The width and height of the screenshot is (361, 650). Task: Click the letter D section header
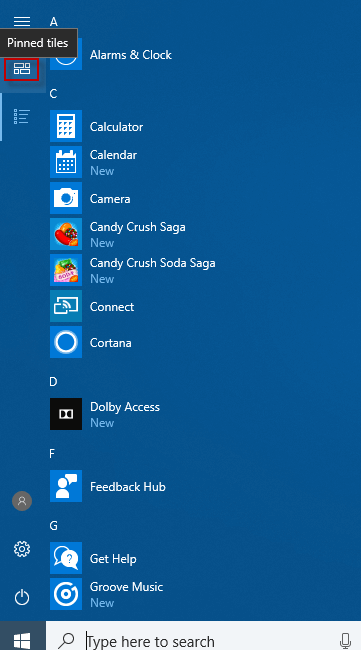53,382
